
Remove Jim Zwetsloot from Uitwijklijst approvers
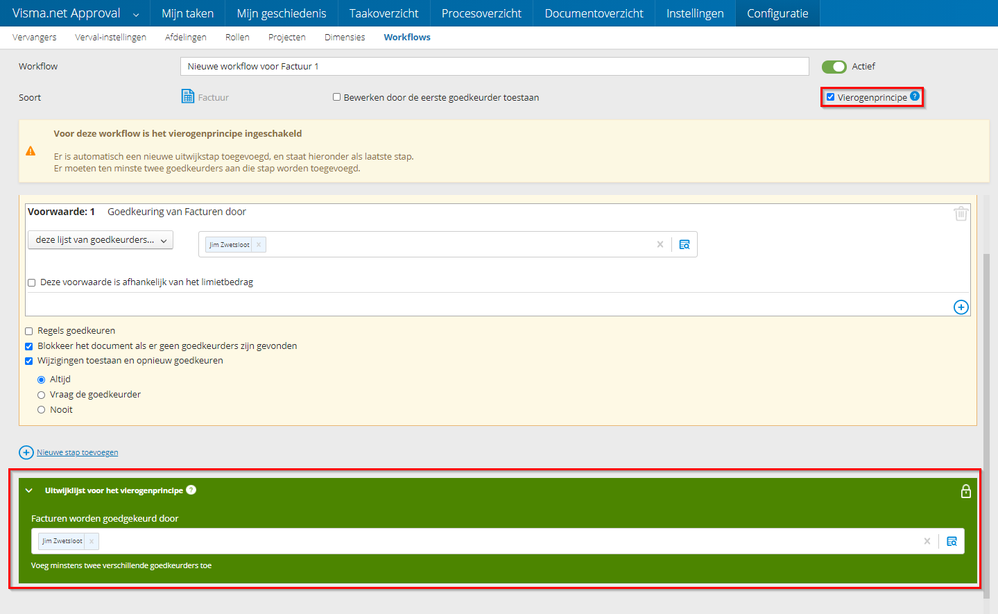click(92, 541)
